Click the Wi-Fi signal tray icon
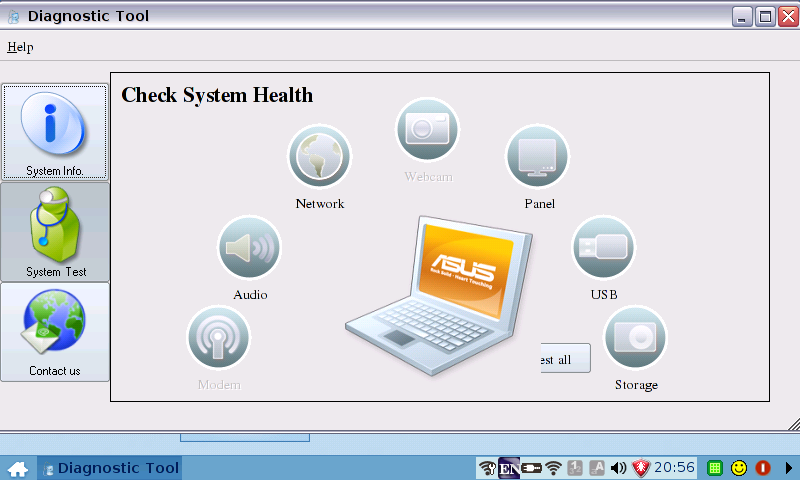The width and height of the screenshot is (800, 480). click(x=553, y=468)
